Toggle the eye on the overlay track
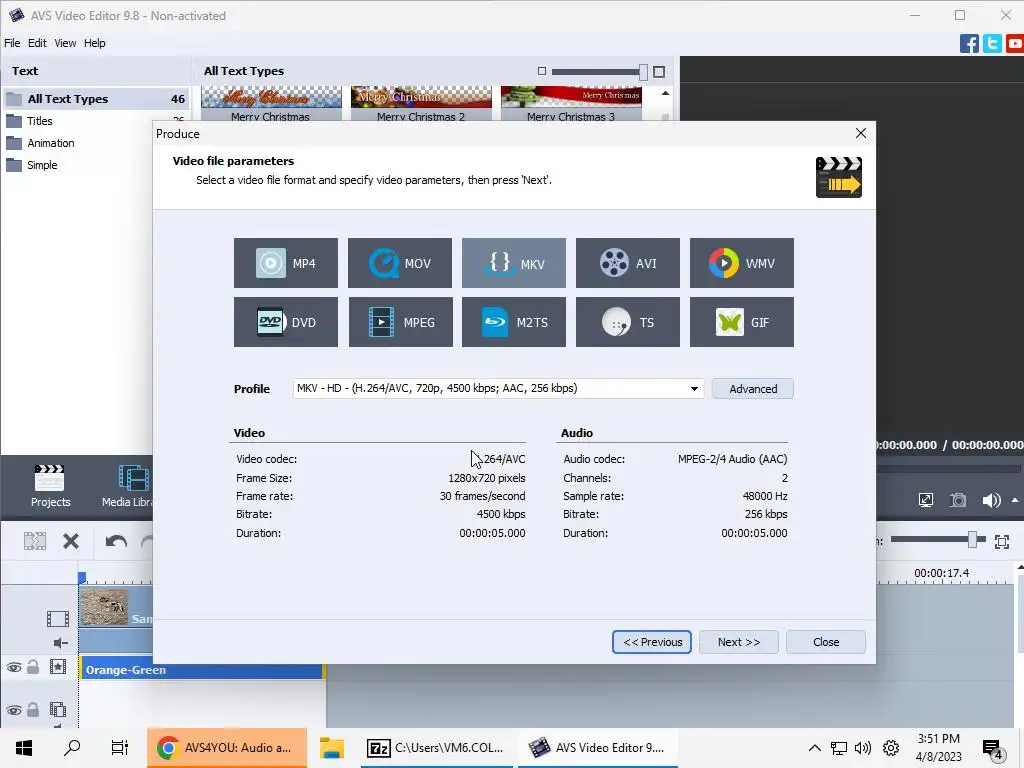The height and width of the screenshot is (768, 1024). click(x=14, y=710)
